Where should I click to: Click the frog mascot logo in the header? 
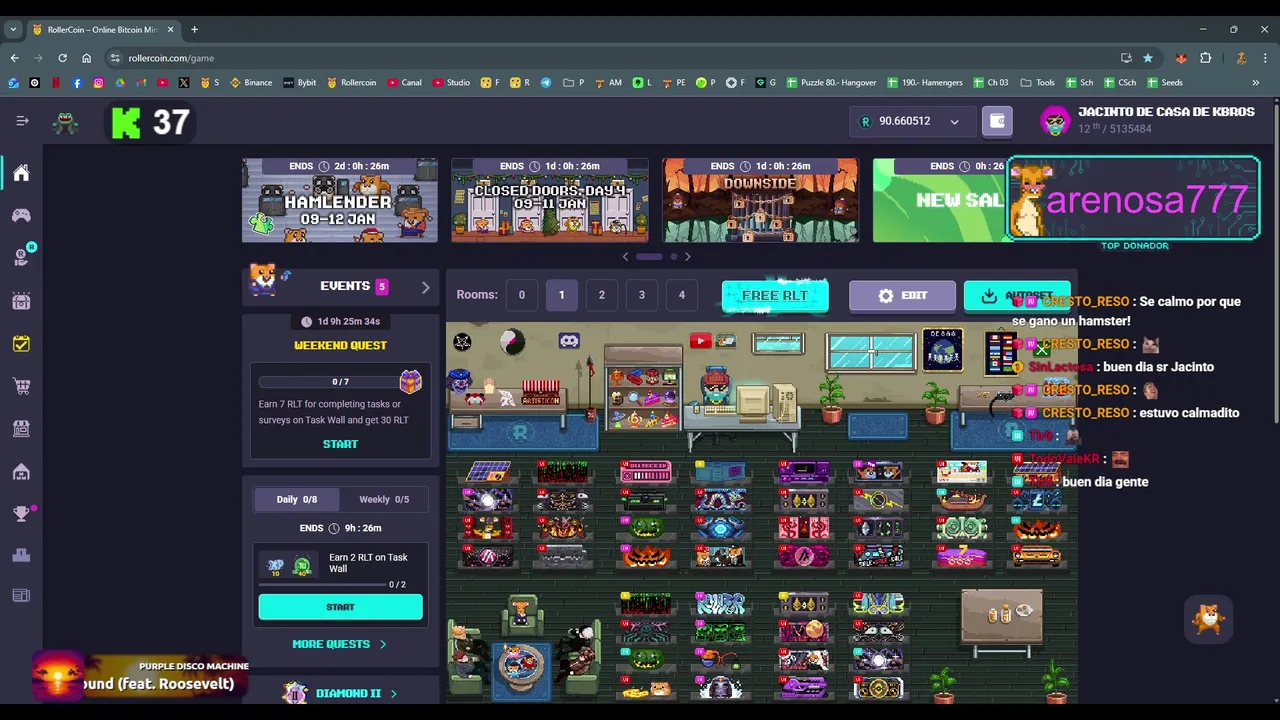point(66,122)
